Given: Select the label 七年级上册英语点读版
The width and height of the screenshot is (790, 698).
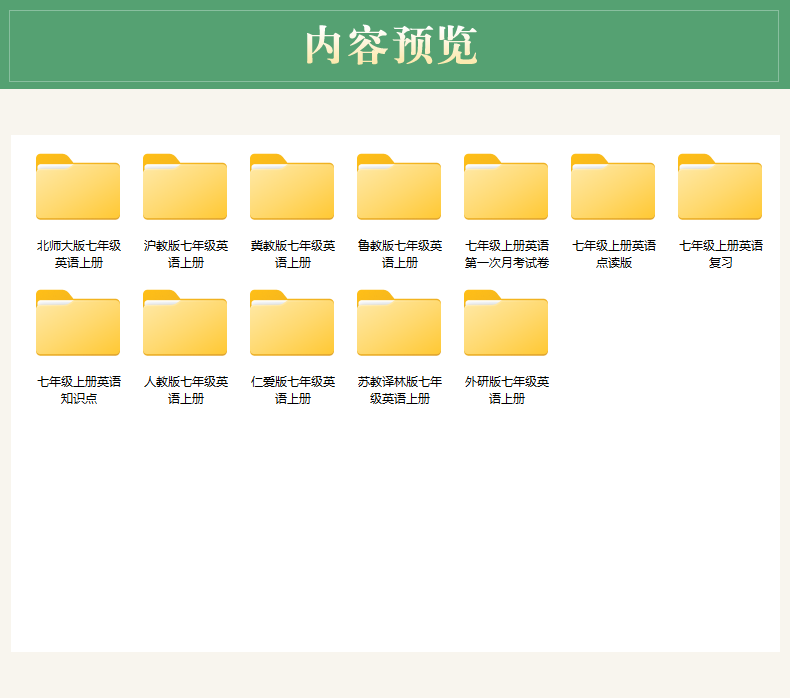Looking at the screenshot, I should click(614, 254).
